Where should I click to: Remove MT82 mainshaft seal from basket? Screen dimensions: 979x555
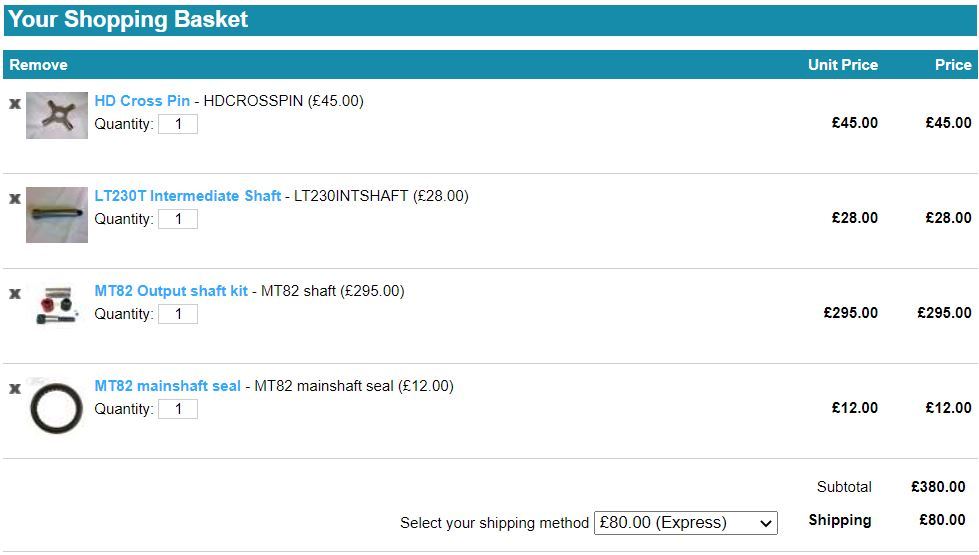(x=15, y=389)
